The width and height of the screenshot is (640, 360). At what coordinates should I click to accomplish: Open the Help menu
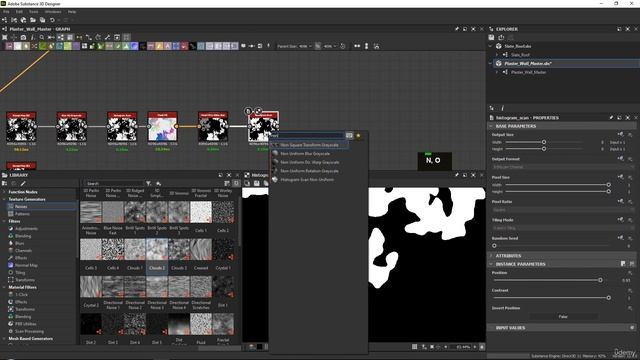72,12
